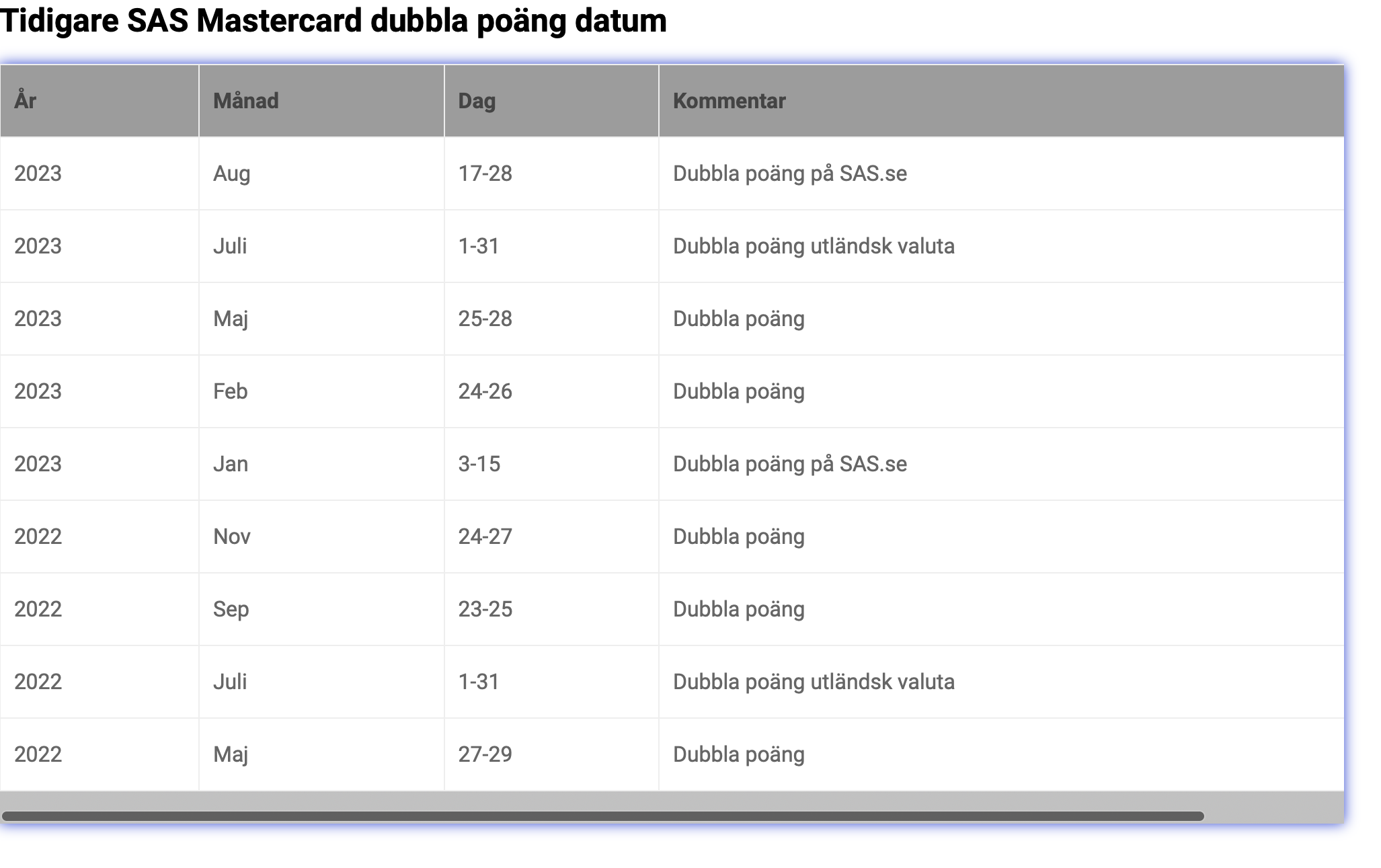
Task: Click the "24-26" day cell
Action: pyautogui.click(x=485, y=391)
